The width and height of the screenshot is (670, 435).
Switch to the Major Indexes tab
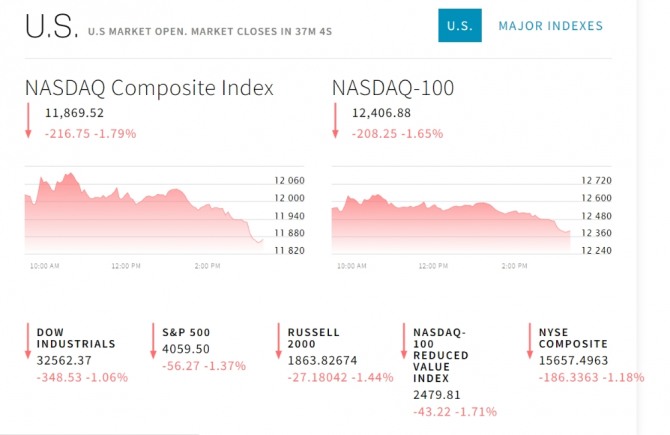tap(550, 25)
